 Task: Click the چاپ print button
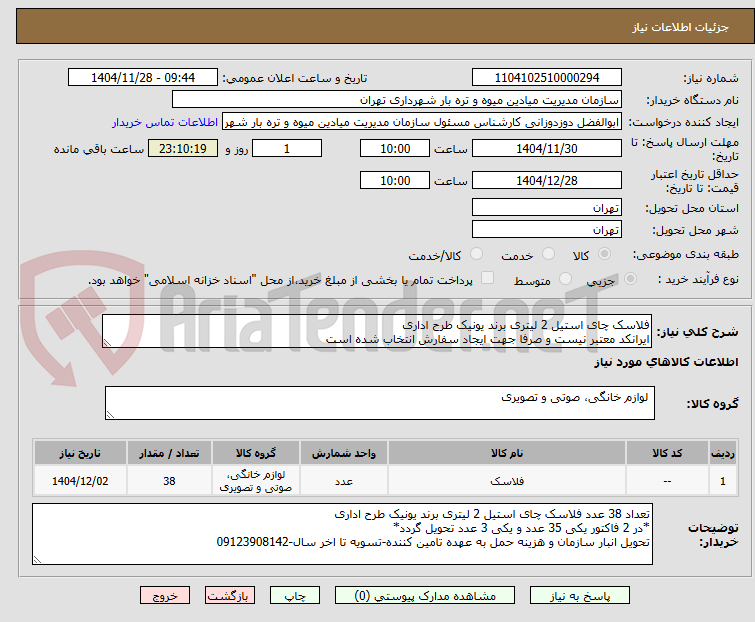coord(295,596)
